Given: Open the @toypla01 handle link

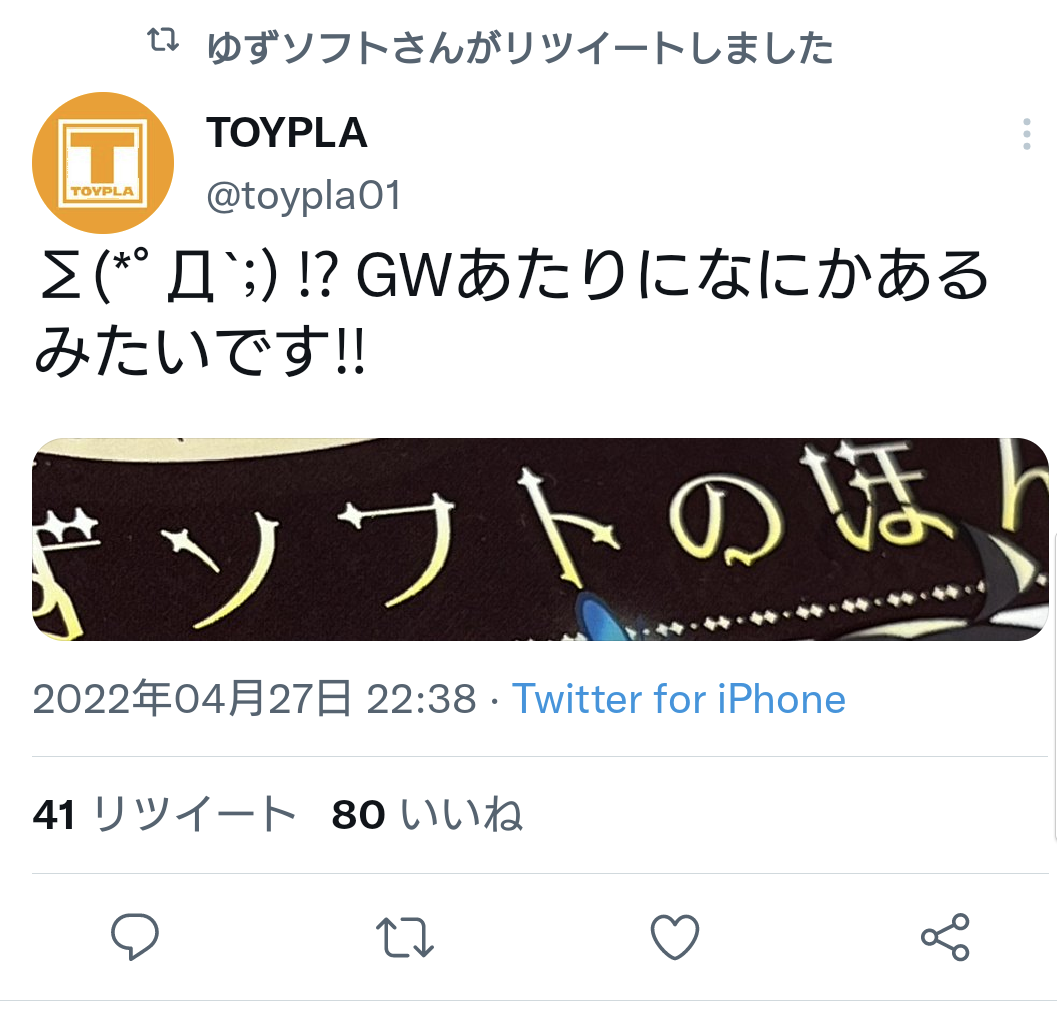Looking at the screenshot, I should (x=304, y=196).
